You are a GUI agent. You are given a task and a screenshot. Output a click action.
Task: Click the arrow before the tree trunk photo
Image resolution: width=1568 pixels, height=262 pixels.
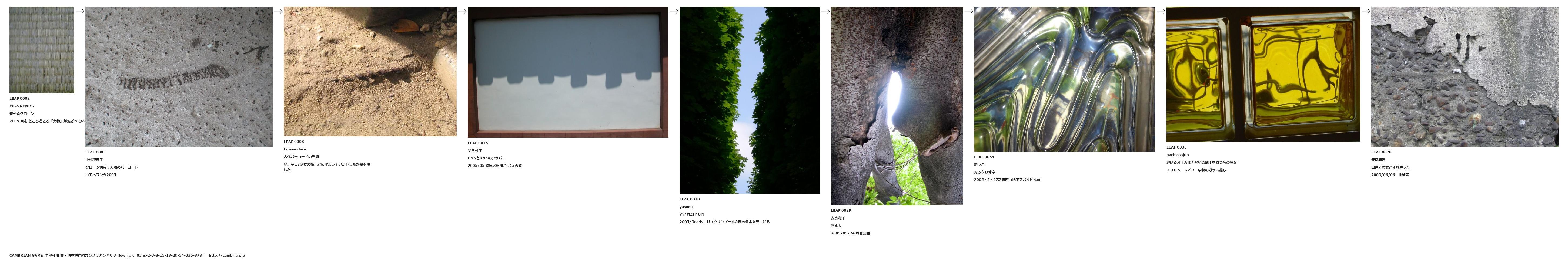[x=825, y=11]
